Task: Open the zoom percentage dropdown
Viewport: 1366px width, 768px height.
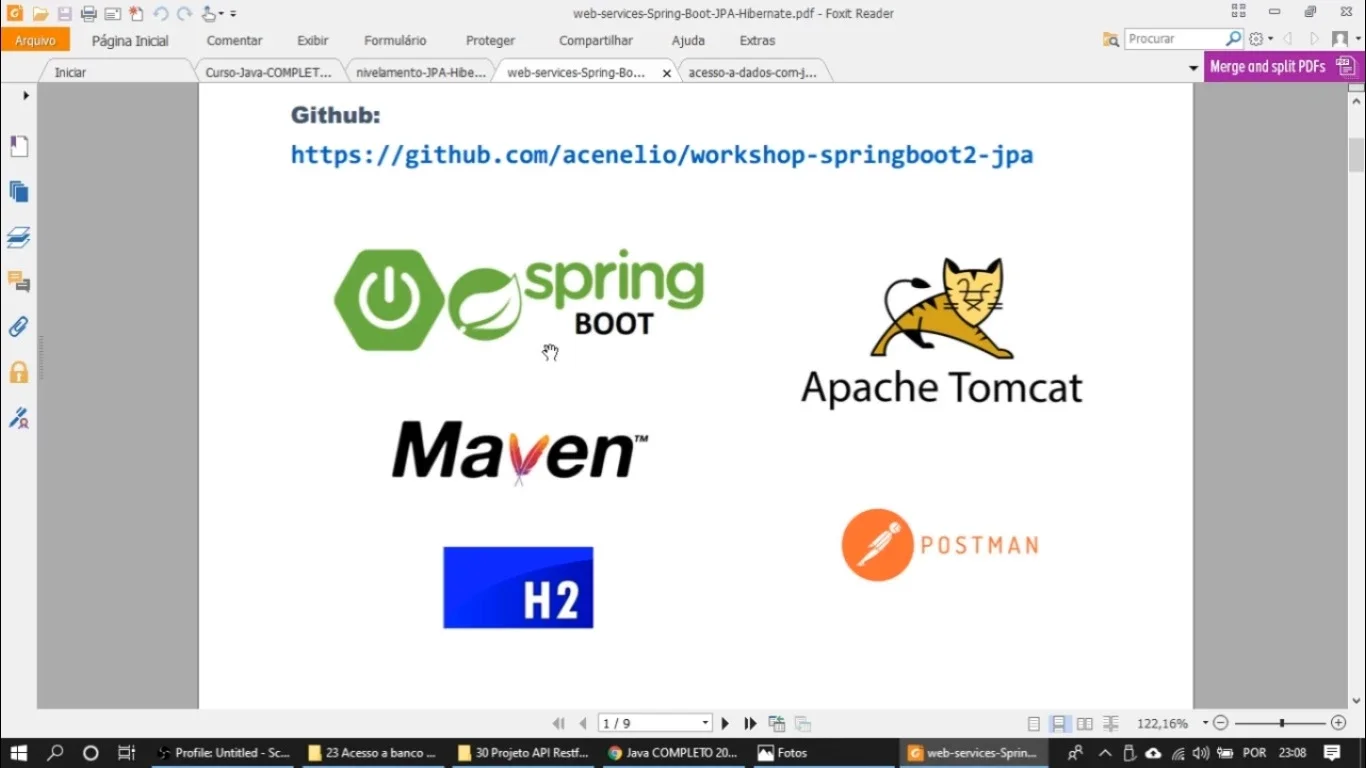Action: click(1204, 723)
